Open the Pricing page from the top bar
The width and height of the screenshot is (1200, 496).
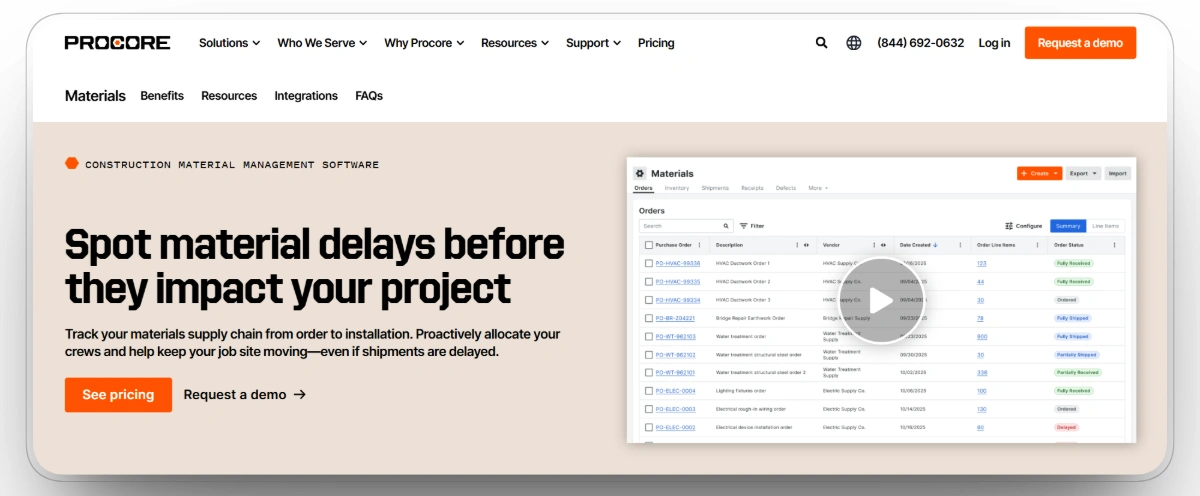[656, 43]
